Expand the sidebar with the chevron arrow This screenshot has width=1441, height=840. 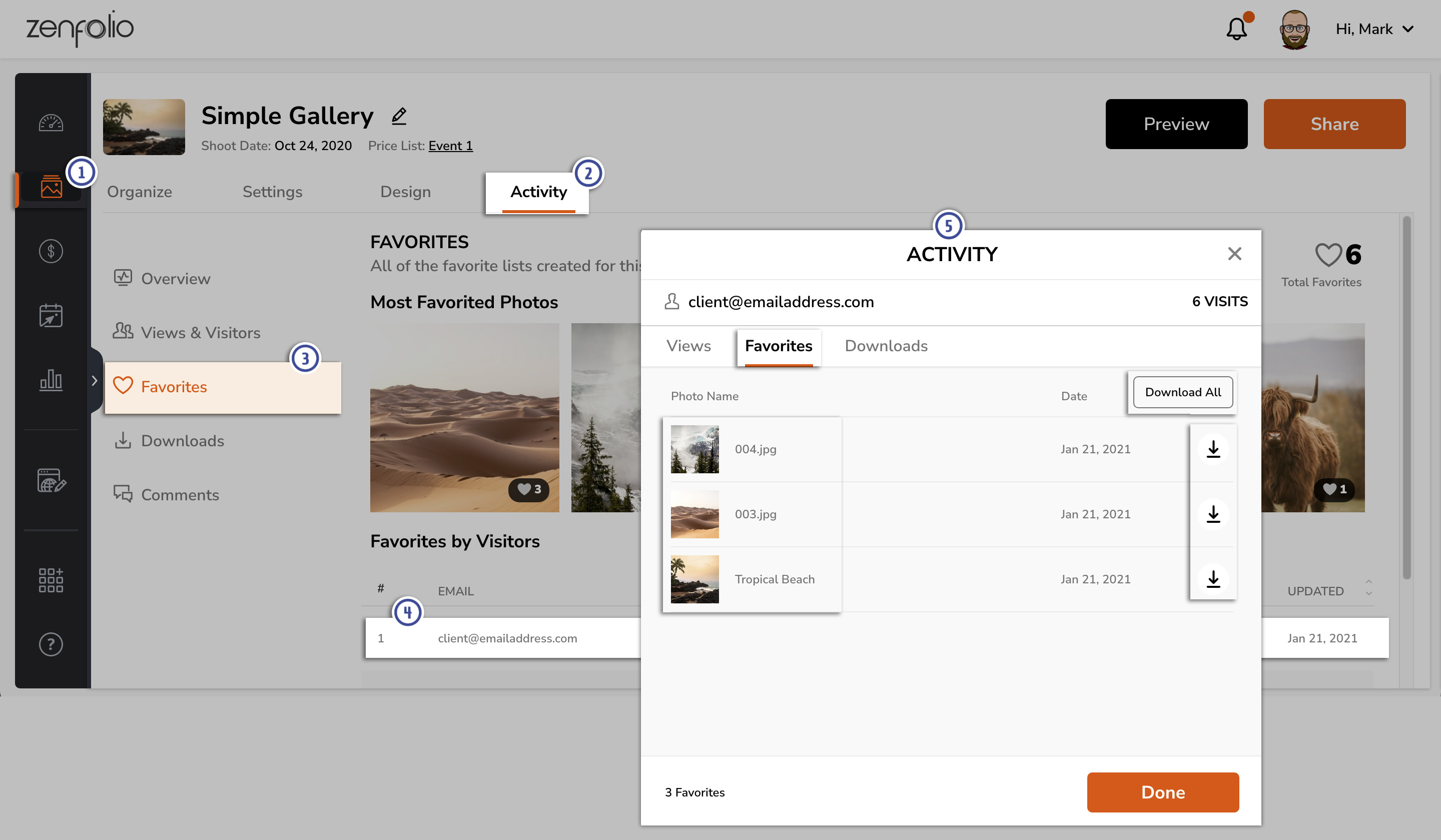[95, 380]
